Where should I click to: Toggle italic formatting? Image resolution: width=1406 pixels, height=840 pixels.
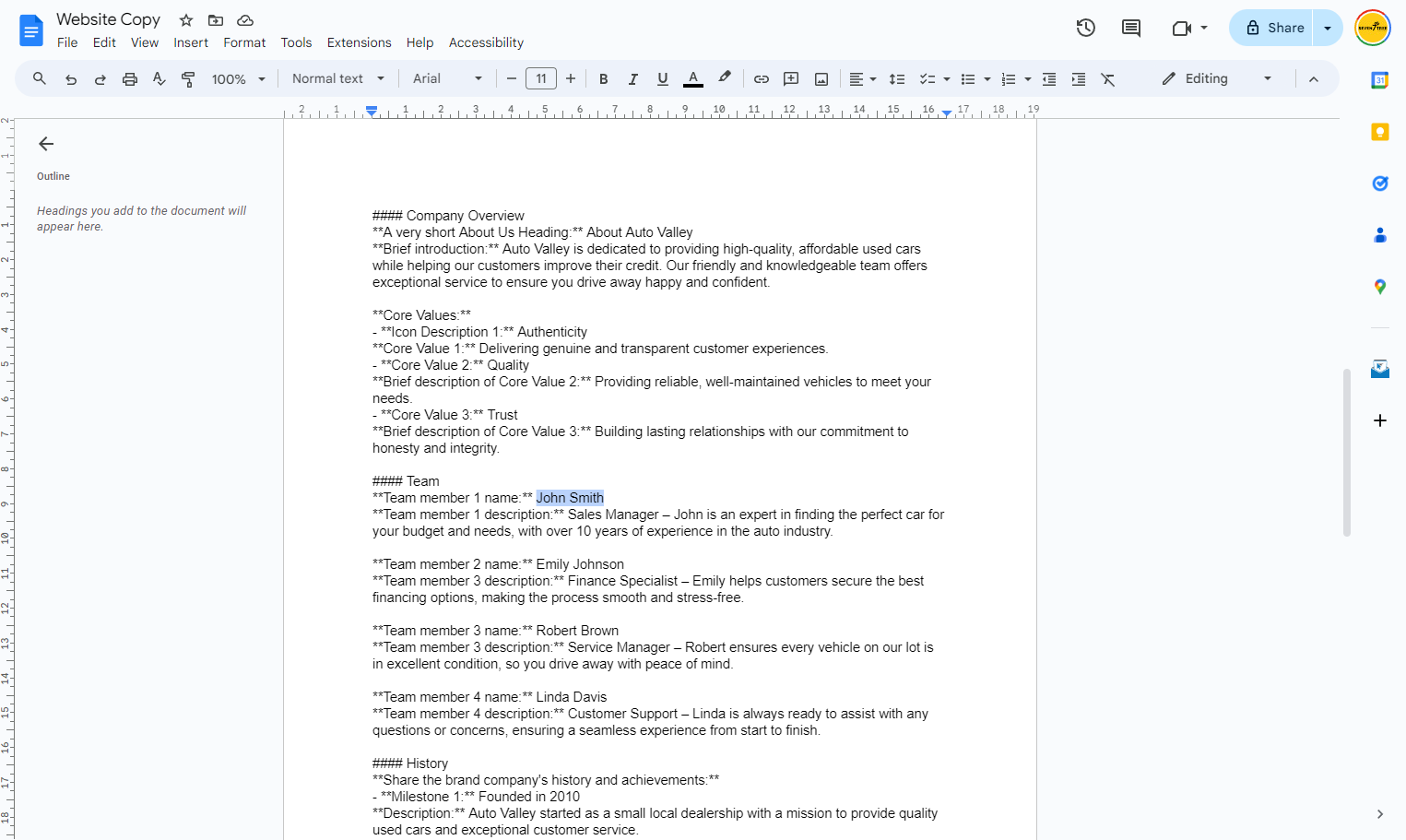click(633, 79)
